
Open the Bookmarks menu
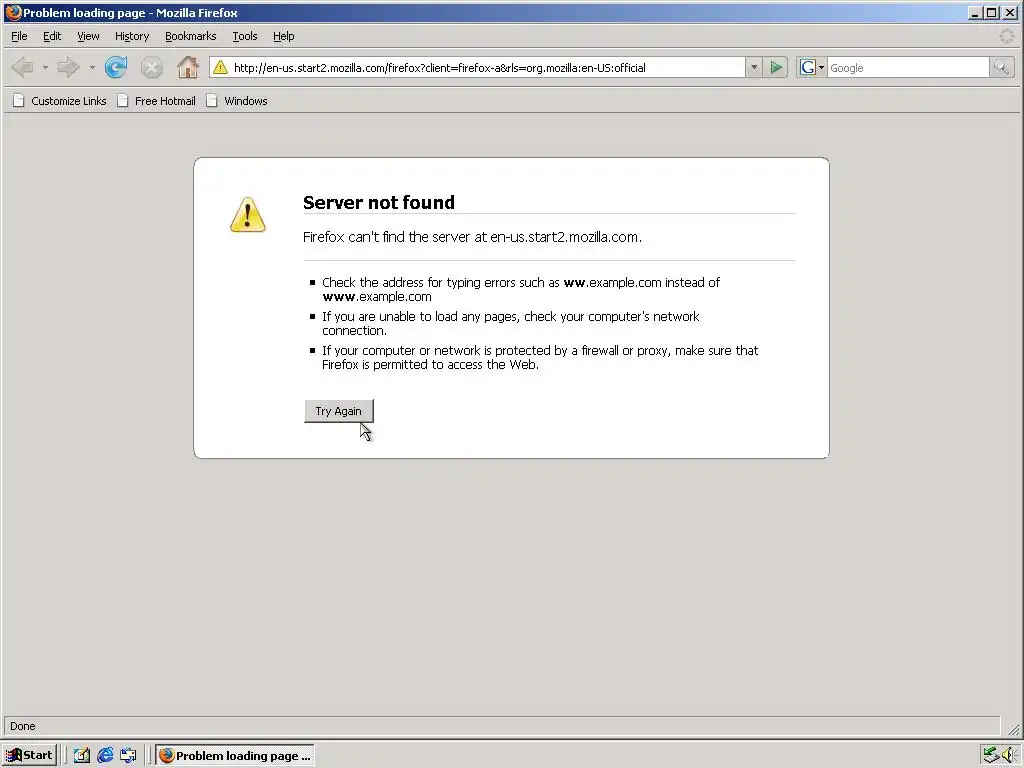[191, 37]
